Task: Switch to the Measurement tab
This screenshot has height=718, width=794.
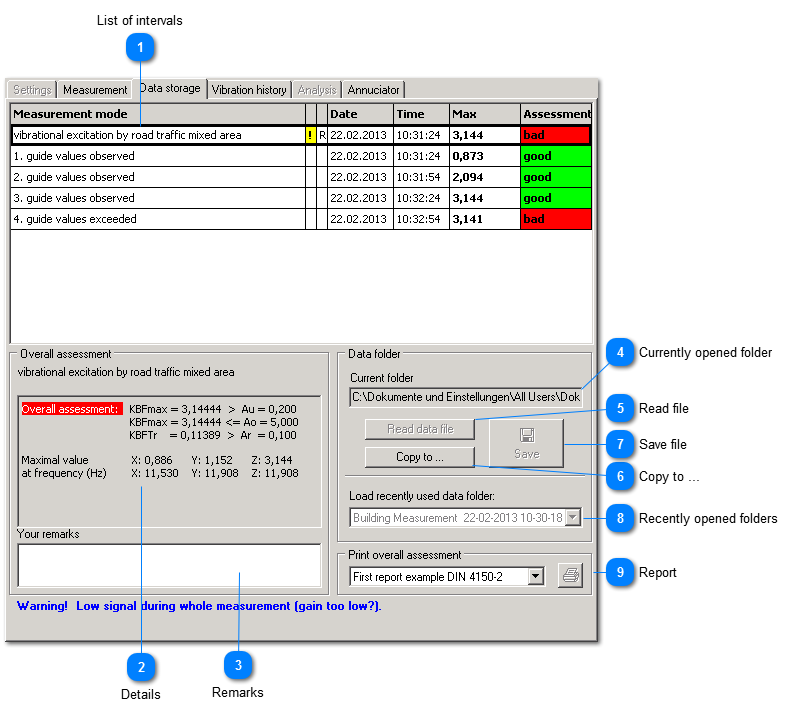Action: click(x=95, y=90)
